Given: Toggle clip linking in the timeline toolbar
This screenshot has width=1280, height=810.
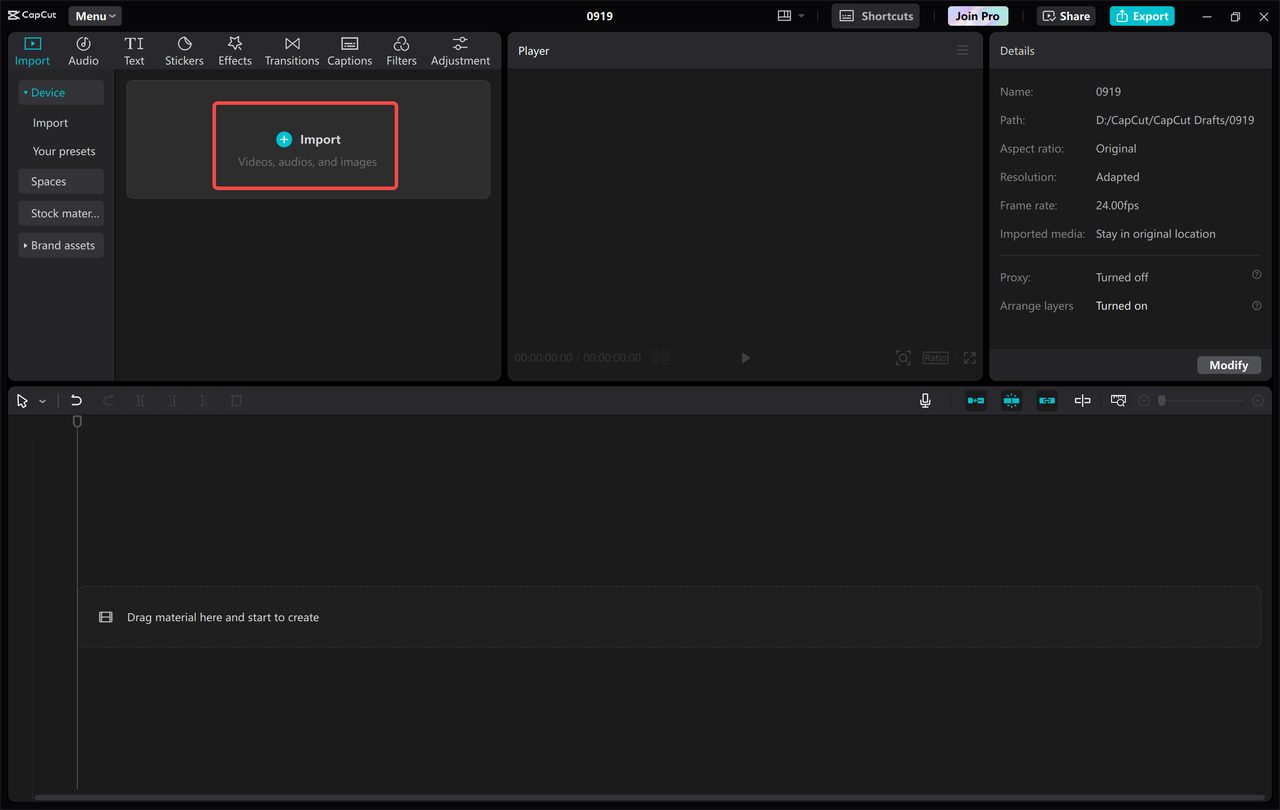Looking at the screenshot, I should pos(1047,400).
